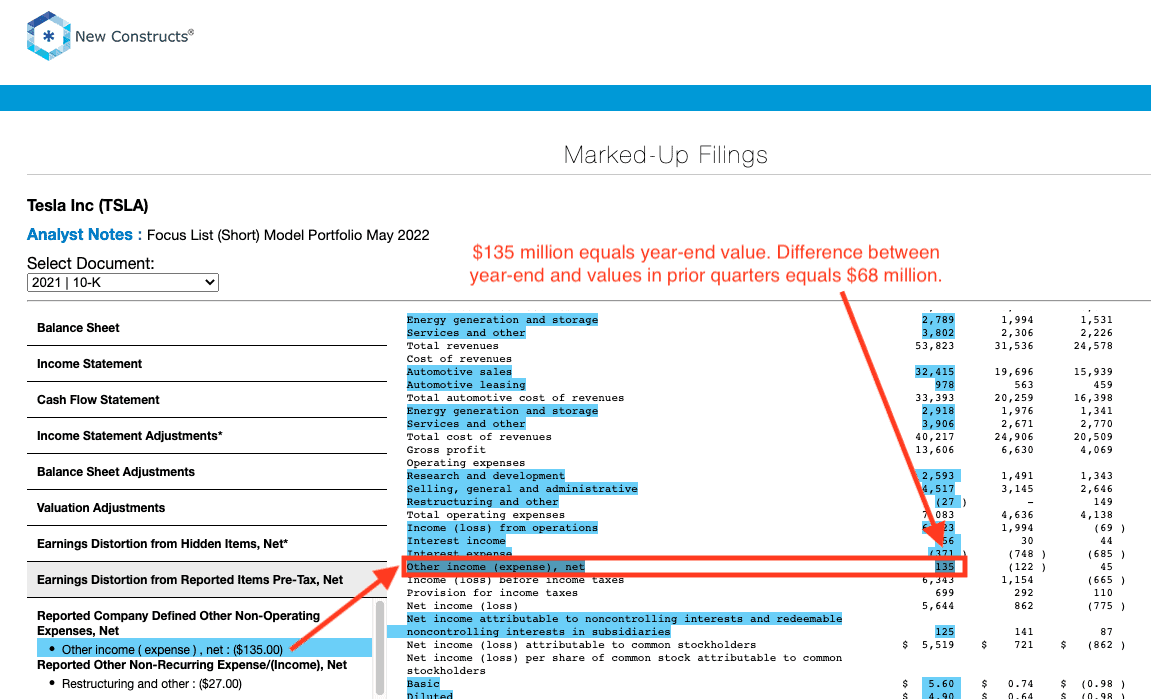1151x699 pixels.
Task: Click the highlighted 2,593 research and development value
Action: point(938,476)
